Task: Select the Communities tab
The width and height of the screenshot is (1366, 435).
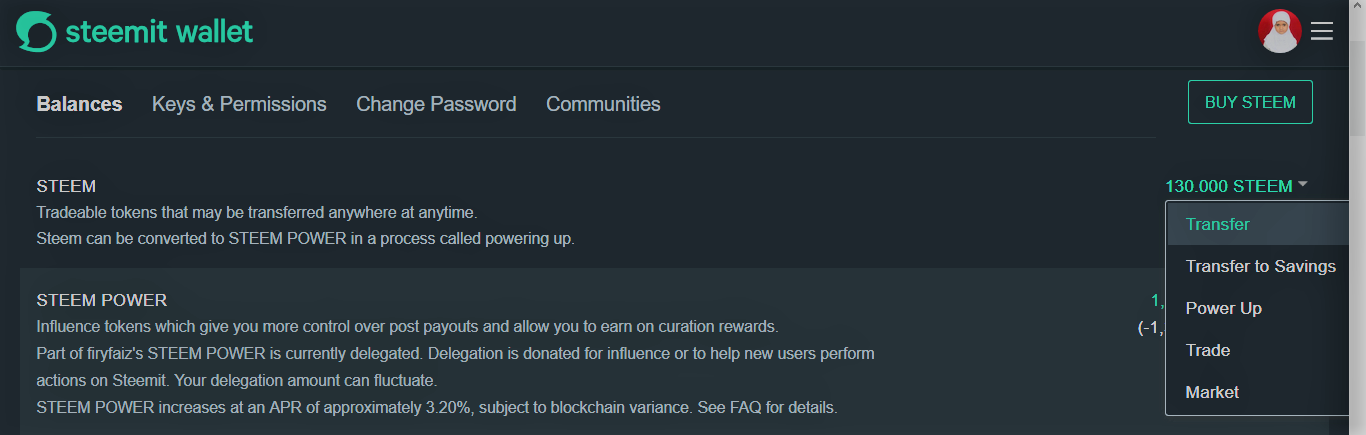Action: pos(603,104)
